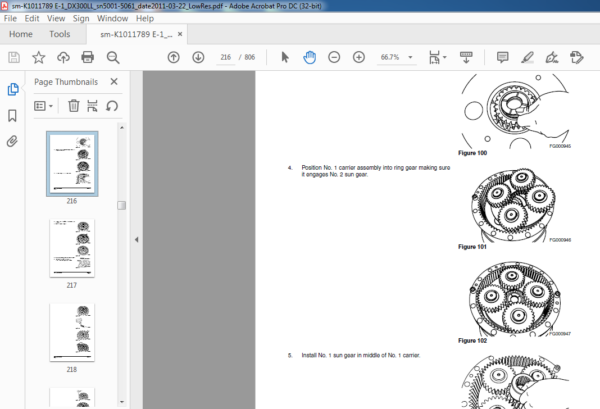Viewport: 600px width, 409px height.
Task: Click the Save file icon
Action: [x=14, y=57]
